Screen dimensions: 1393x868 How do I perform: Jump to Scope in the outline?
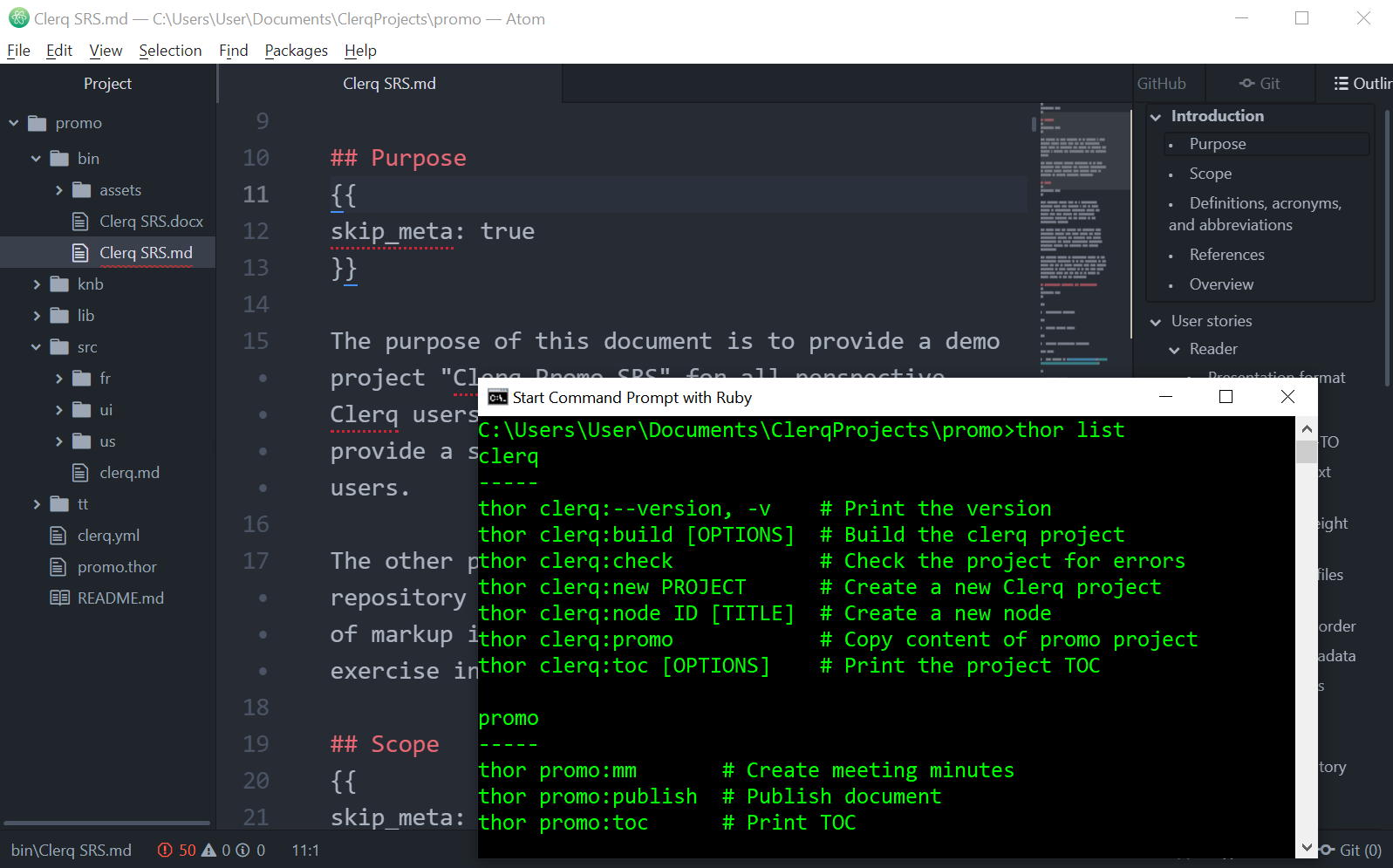point(1210,174)
